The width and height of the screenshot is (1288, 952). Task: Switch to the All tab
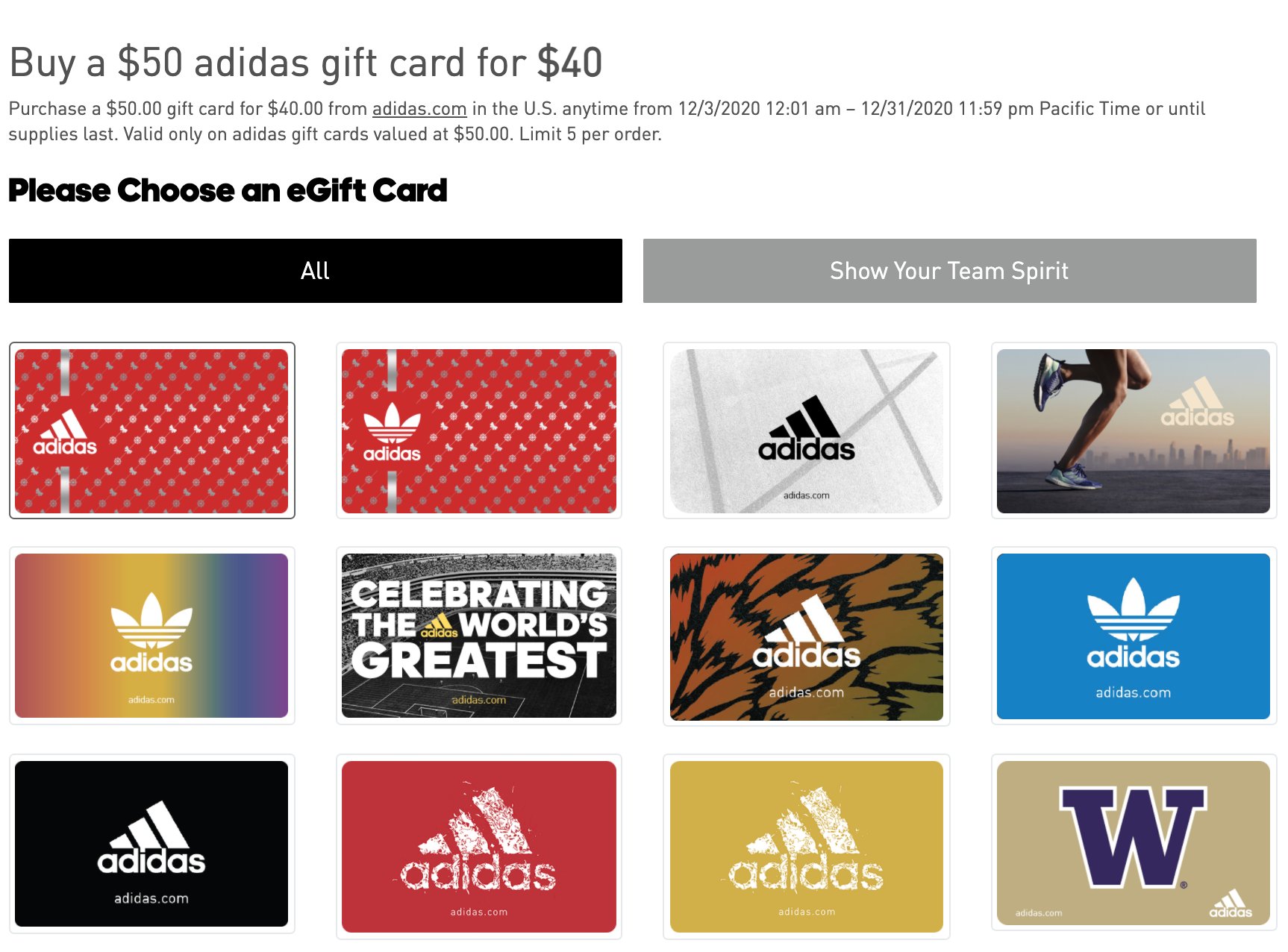point(315,271)
